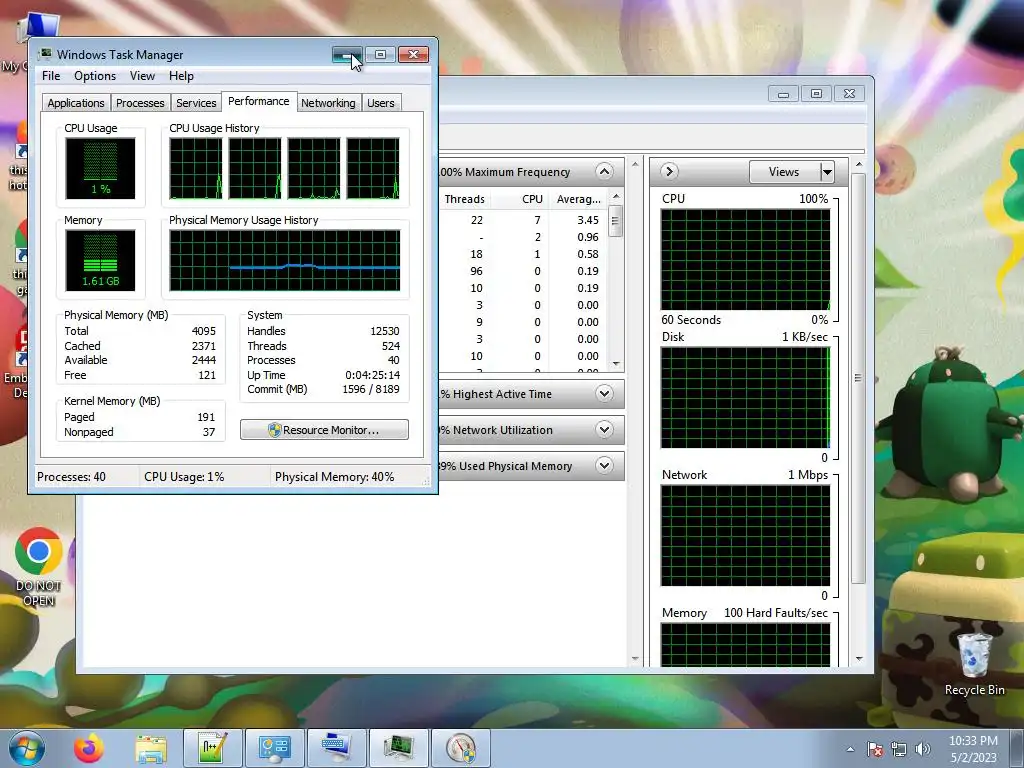Viewport: 1024px width, 768px height.
Task: Show hidden system tray icons
Action: pos(850,750)
